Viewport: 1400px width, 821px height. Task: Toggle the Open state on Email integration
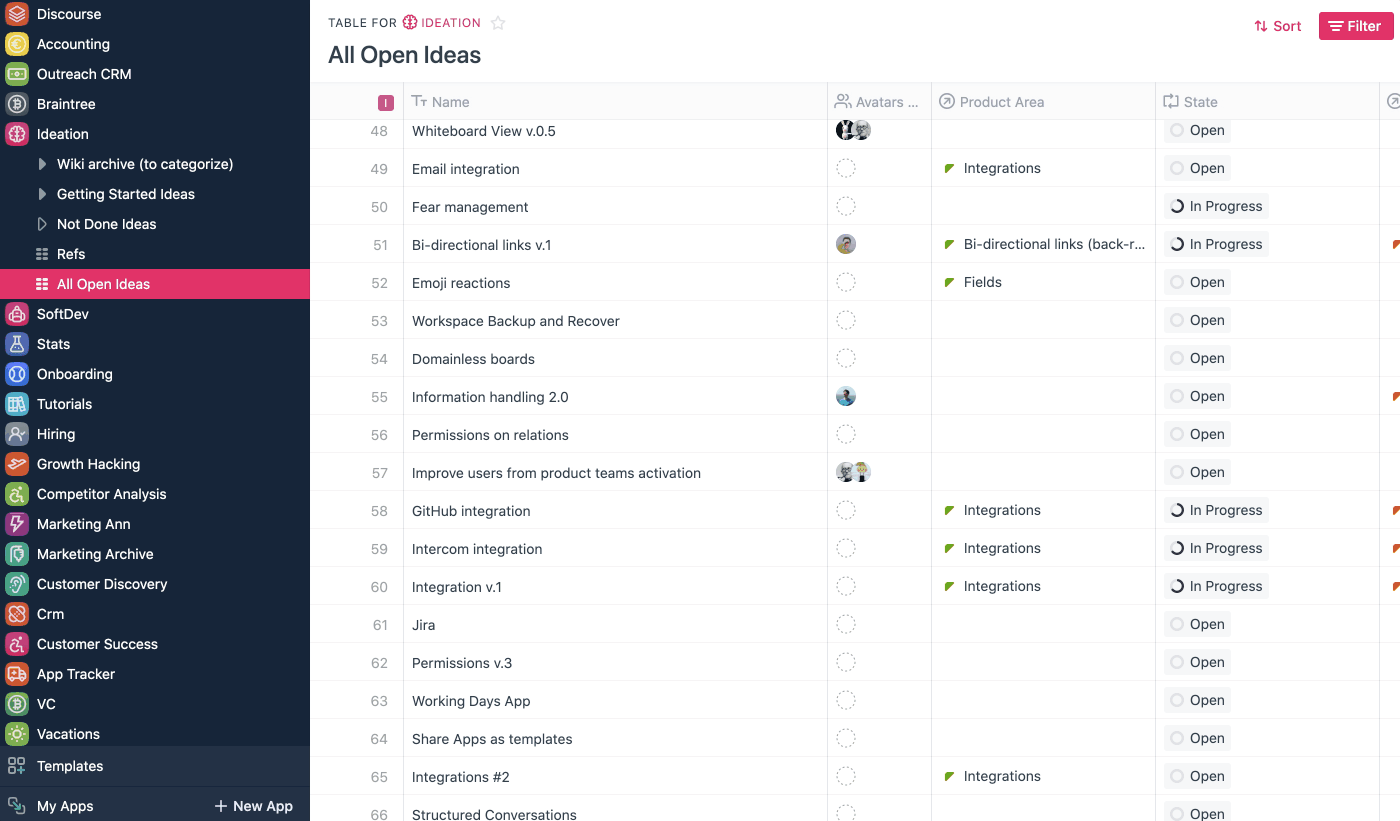[1198, 169]
